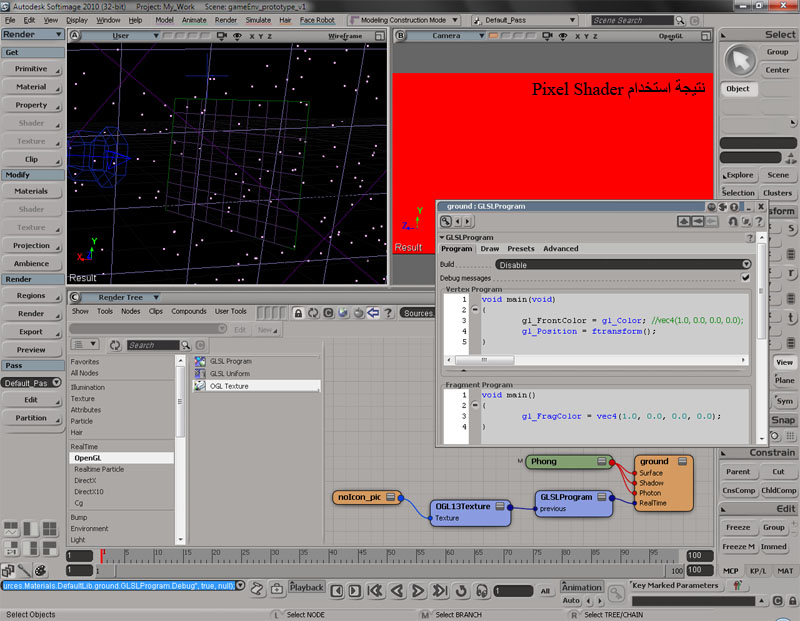Screen dimensions: 800x621
Task: Click the key icon in GLSLProgram property editor
Action: point(446,221)
